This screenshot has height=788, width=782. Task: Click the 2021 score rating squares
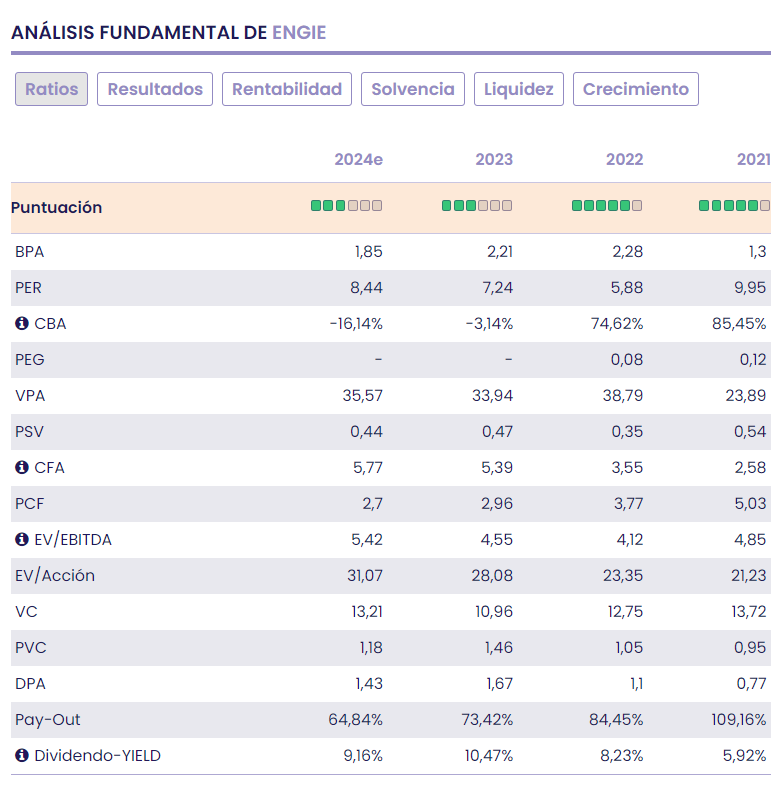pos(734,206)
